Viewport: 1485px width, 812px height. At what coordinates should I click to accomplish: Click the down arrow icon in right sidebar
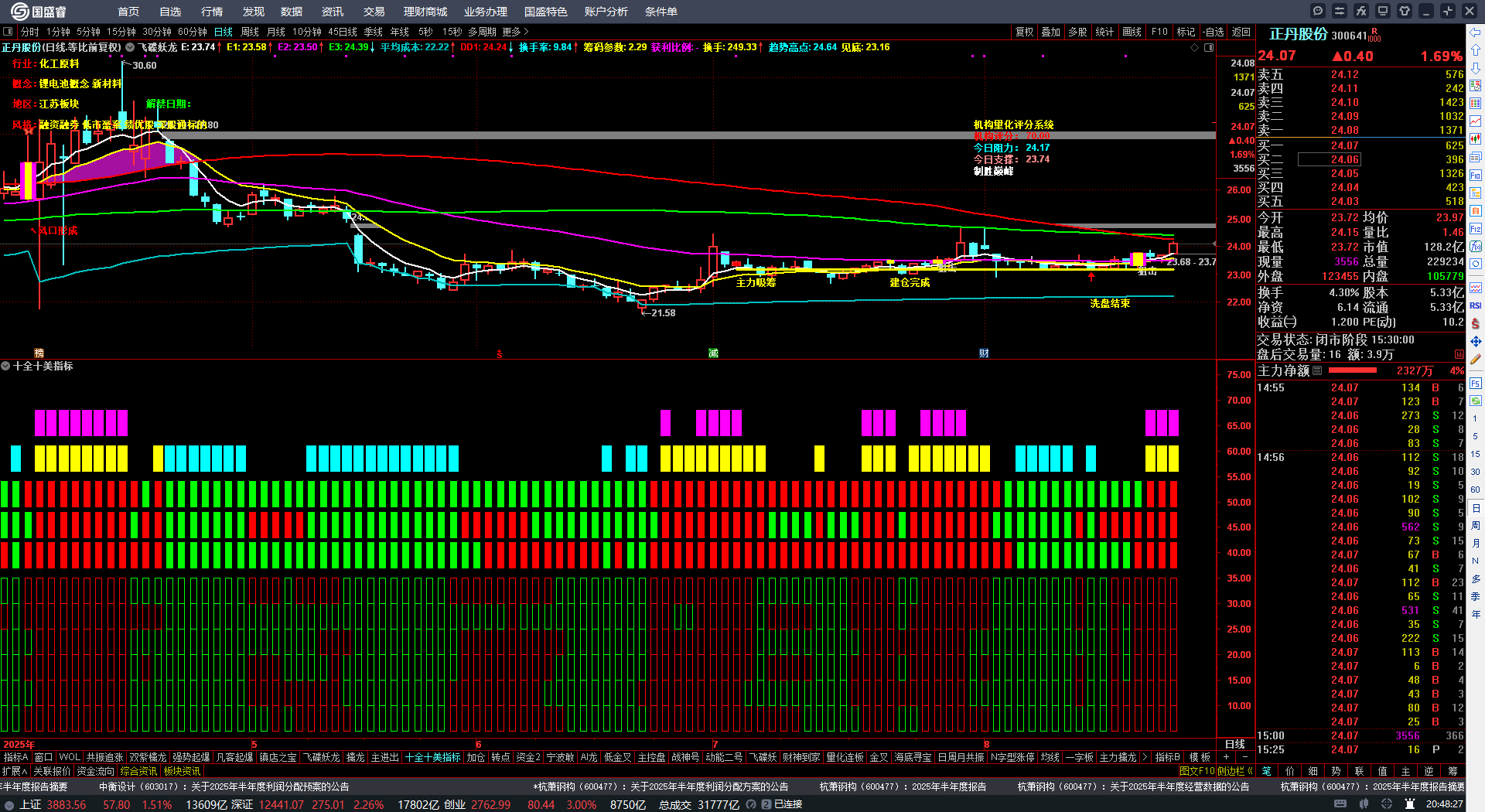click(x=1476, y=68)
